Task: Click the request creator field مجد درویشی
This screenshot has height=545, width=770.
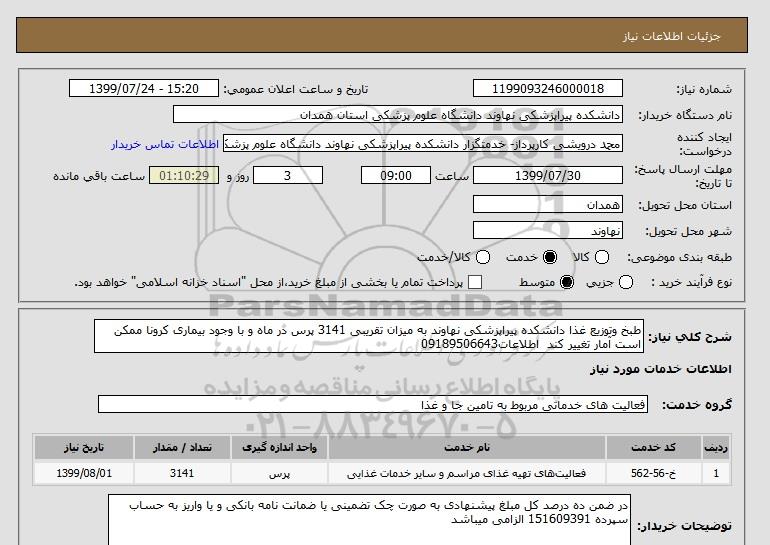Action: pos(423,144)
